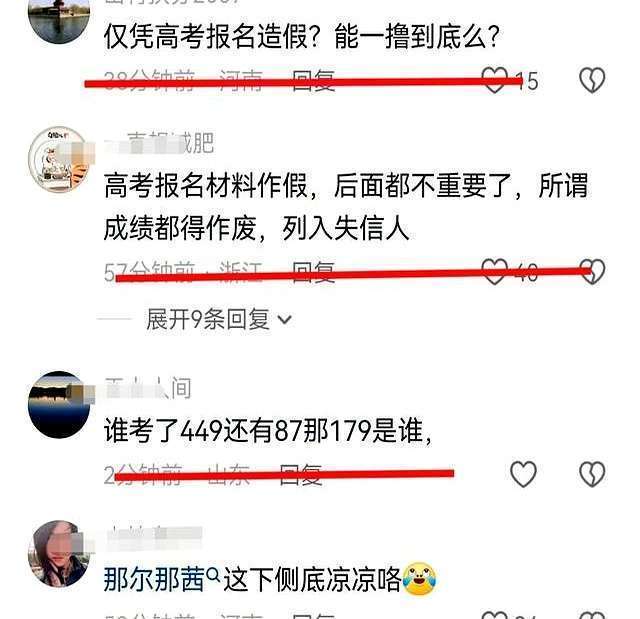Screen dimensions: 640x619
Task: Open profile of username ending 人间
Action: click(x=148, y=388)
